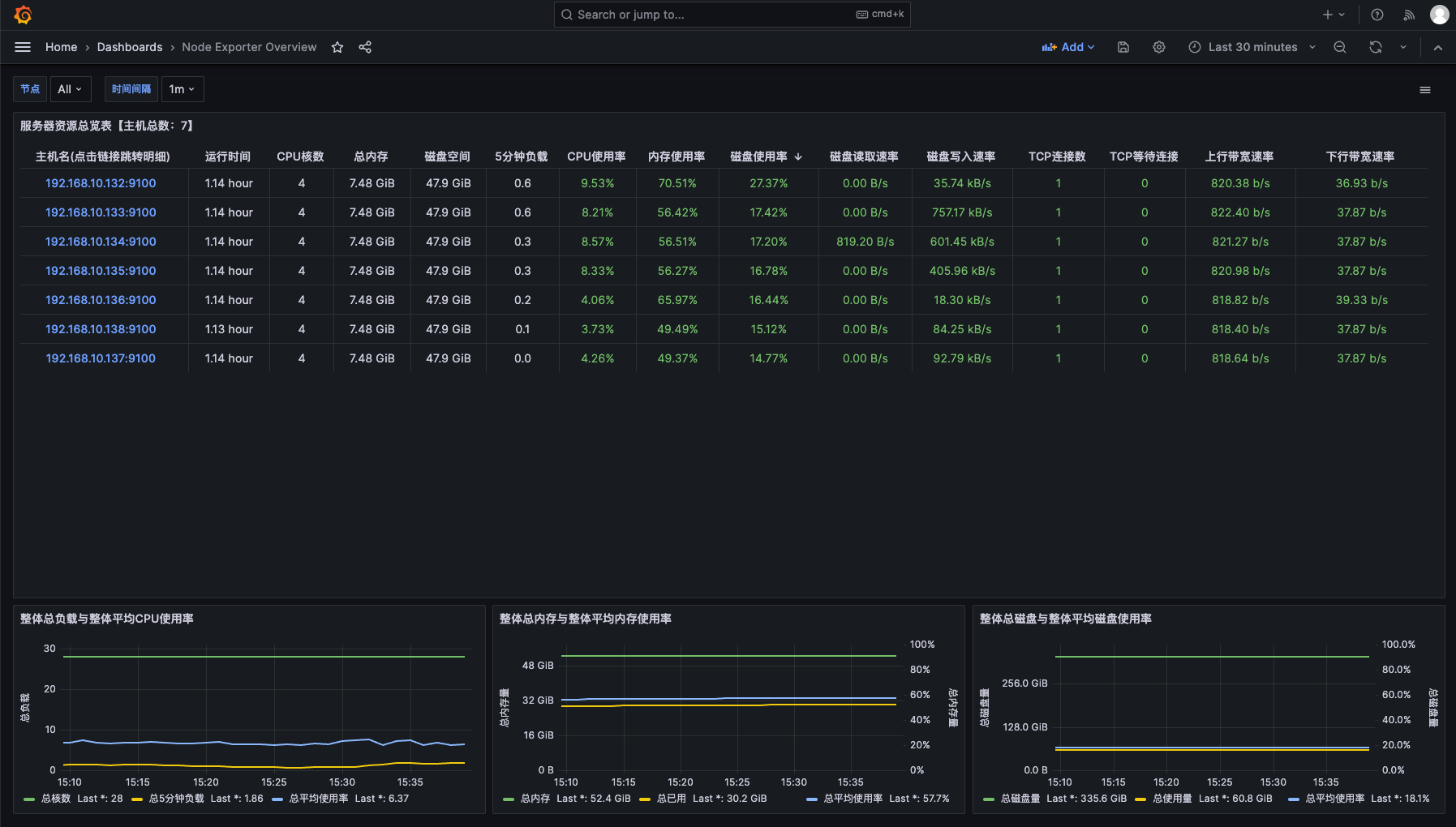Sort table by 5分钟负载 column header
This screenshot has width=1456, height=827.
[x=522, y=156]
